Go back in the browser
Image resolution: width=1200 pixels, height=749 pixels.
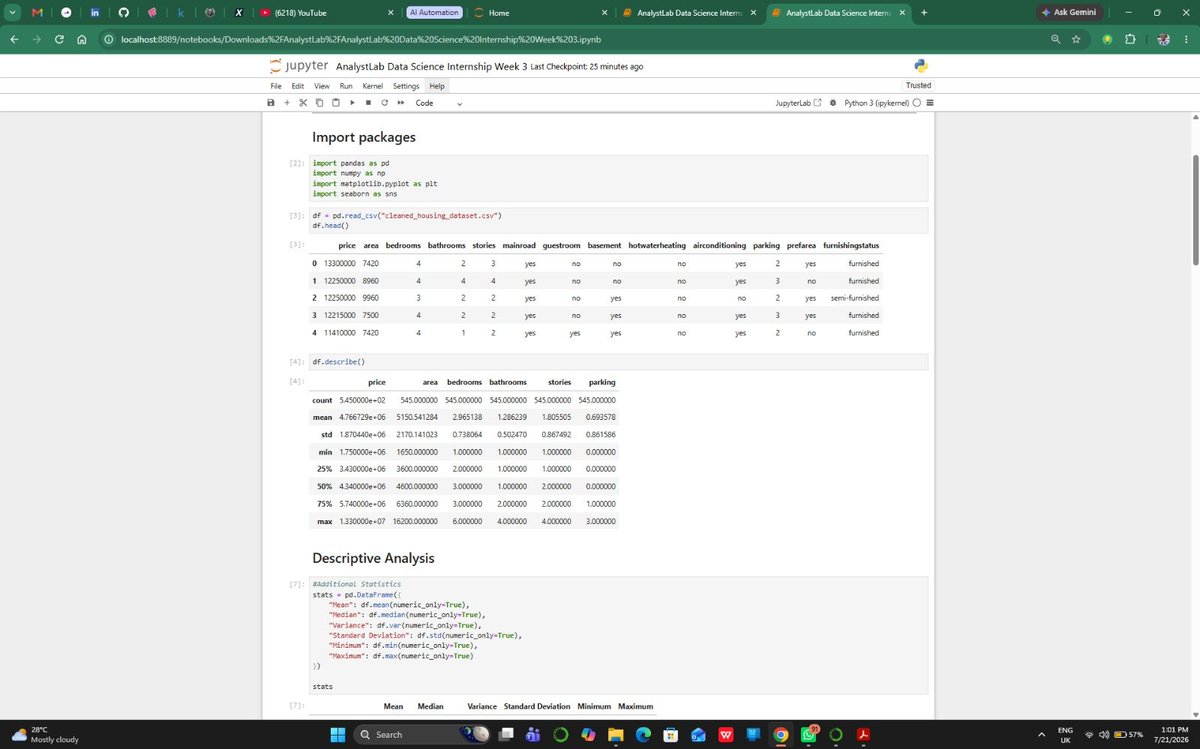point(15,39)
